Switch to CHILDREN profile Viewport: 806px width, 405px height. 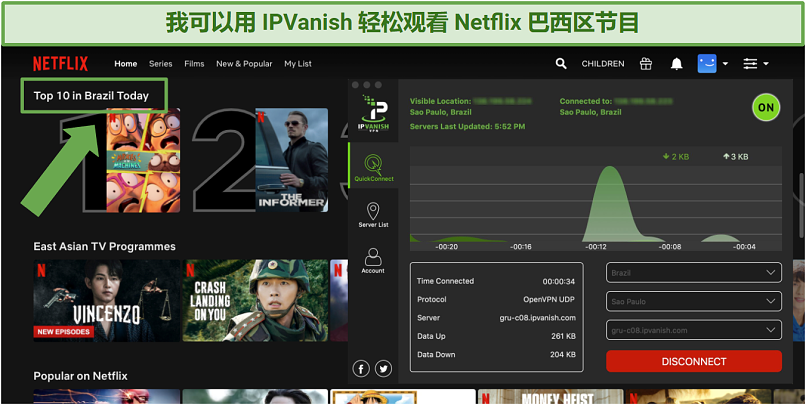point(603,64)
